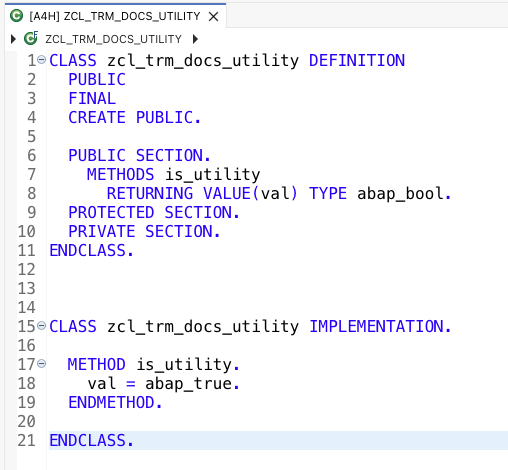Image resolution: width=508 pixels, height=470 pixels.
Task: Collapse the class implementation fold at line 15
Action: coord(42,326)
